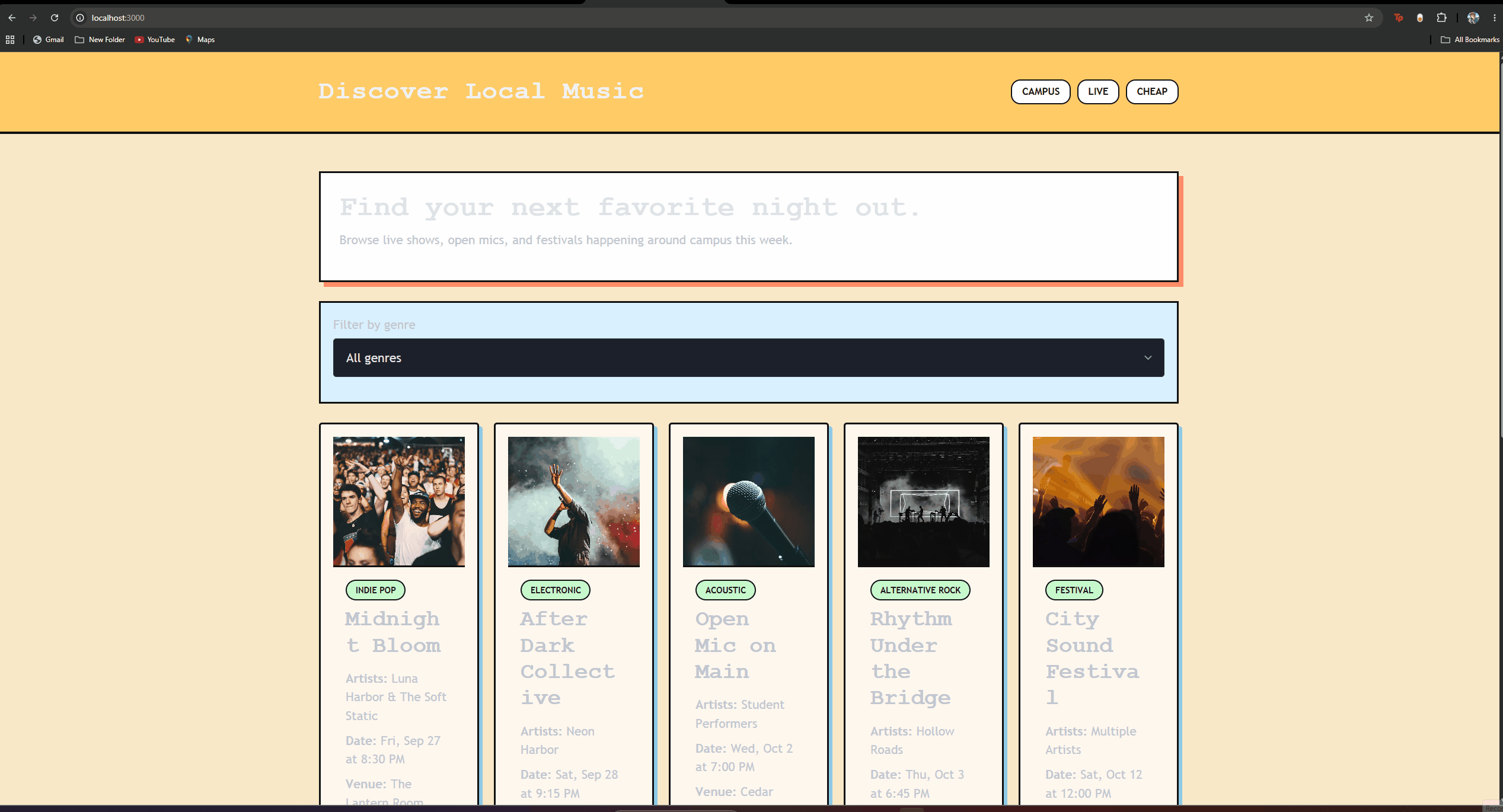Click the Rhythm Under the Bridge stage image

pyautogui.click(x=924, y=502)
